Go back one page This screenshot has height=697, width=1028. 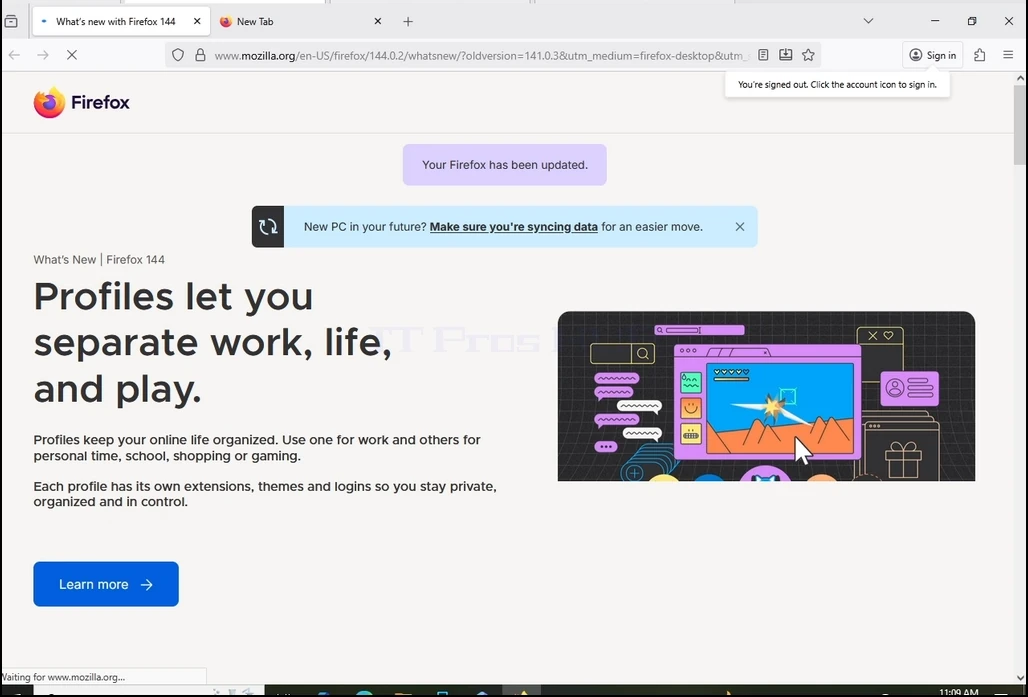pyautogui.click(x=14, y=55)
